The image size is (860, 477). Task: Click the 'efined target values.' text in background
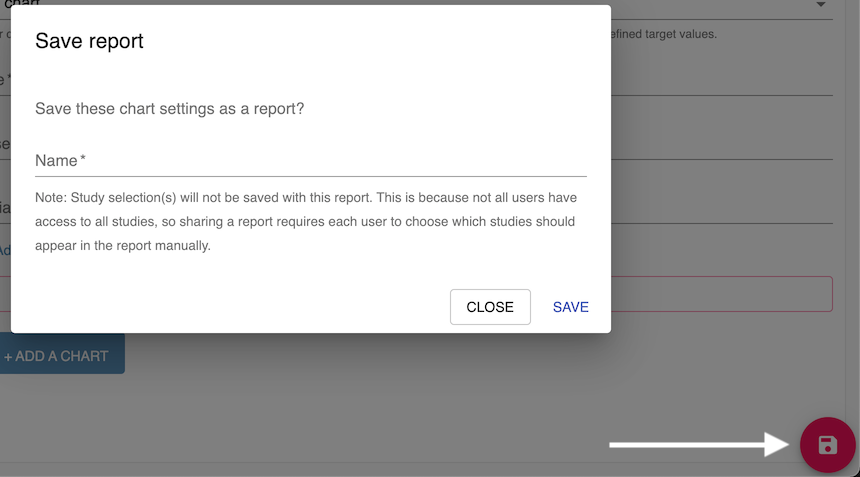664,34
